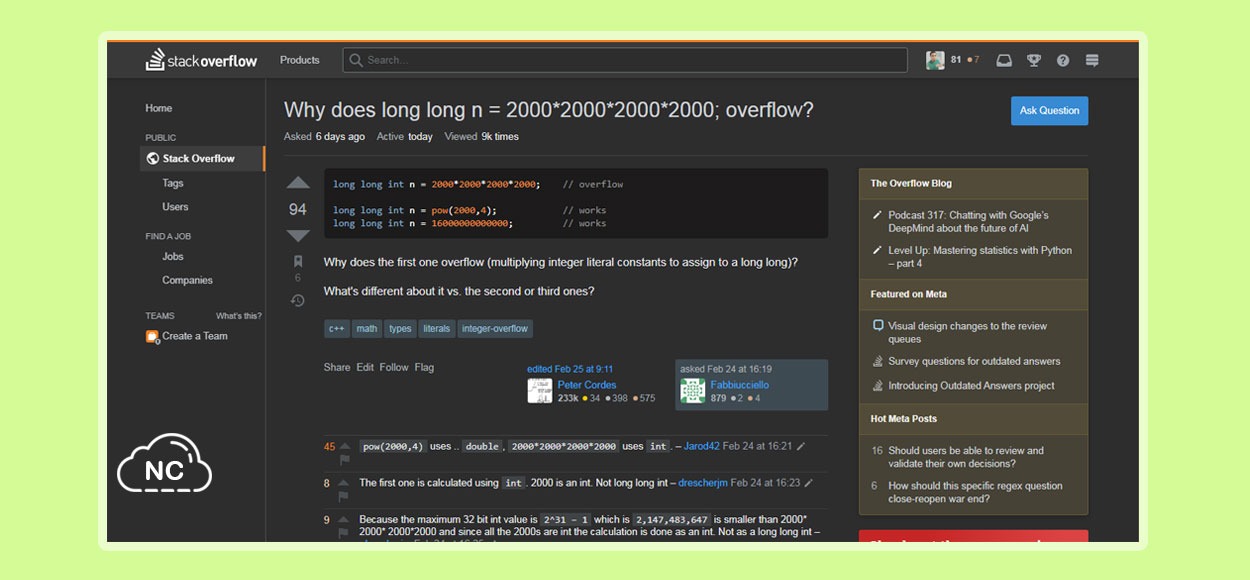The width and height of the screenshot is (1250, 580).
Task: Open Jarod42 user link
Action: pyautogui.click(x=702, y=446)
